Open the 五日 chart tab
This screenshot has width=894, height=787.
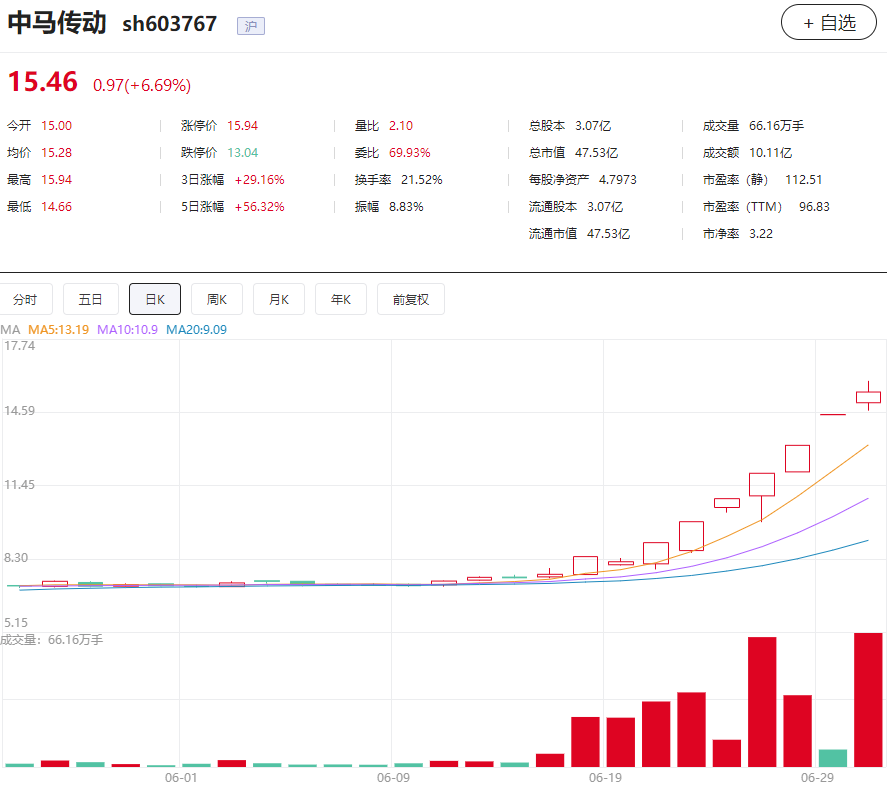[x=91, y=299]
